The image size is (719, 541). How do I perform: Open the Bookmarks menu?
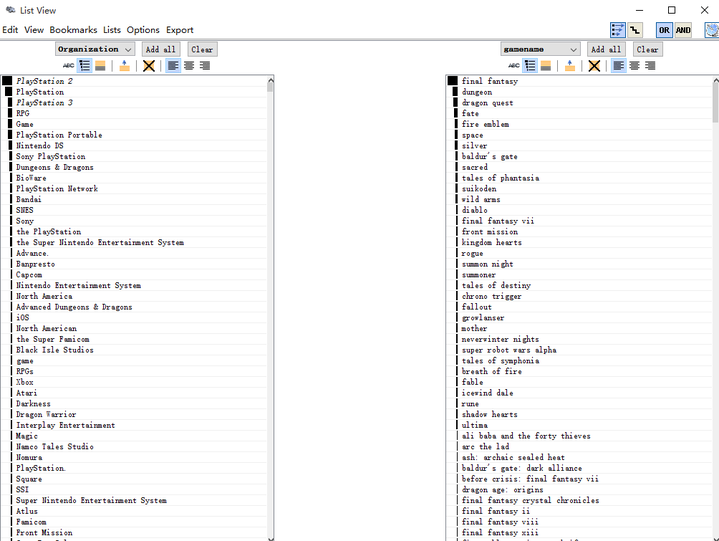(73, 30)
